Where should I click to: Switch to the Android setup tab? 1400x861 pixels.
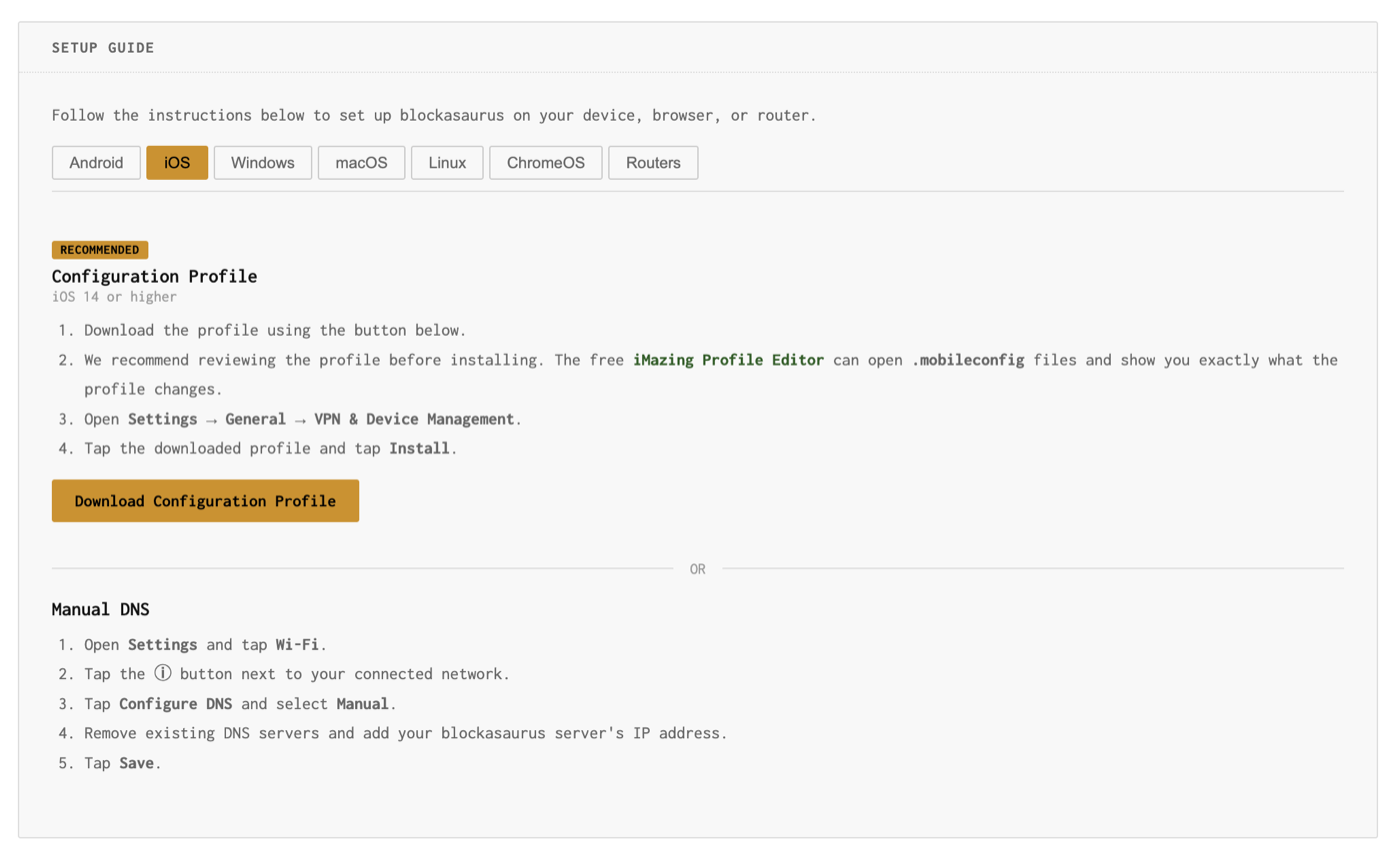coord(96,162)
